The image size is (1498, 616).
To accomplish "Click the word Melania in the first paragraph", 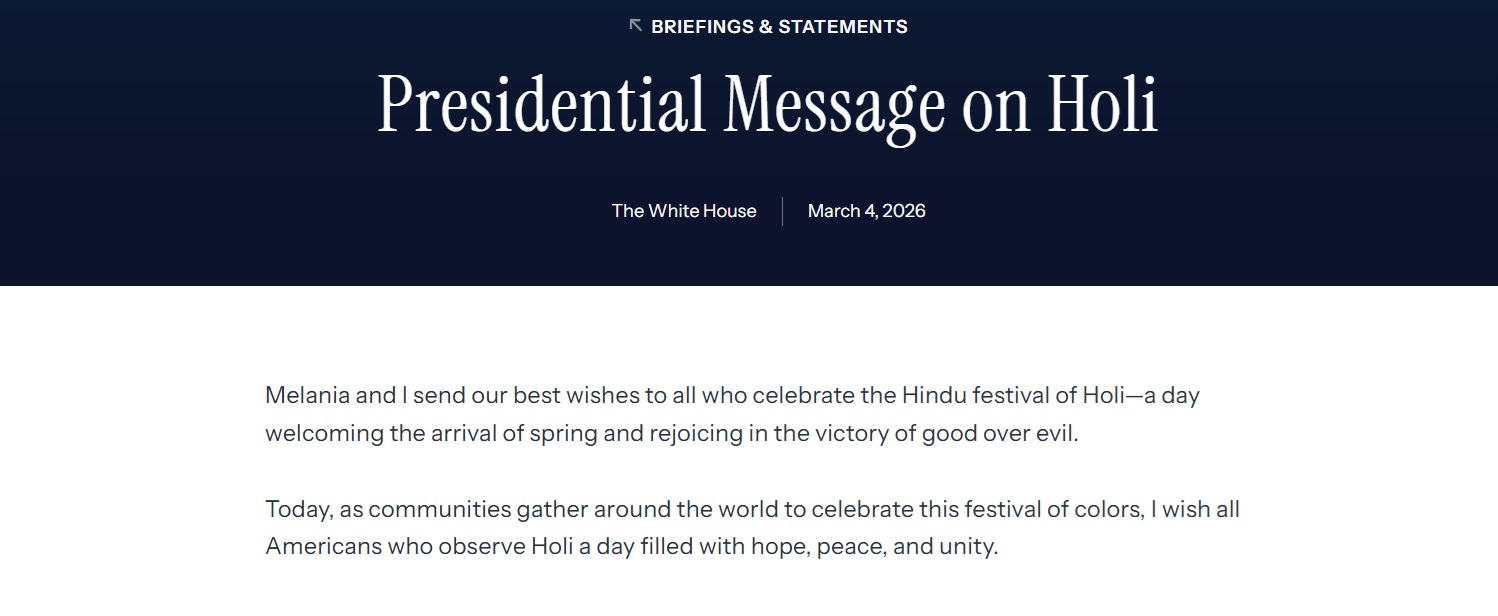I will [307, 395].
